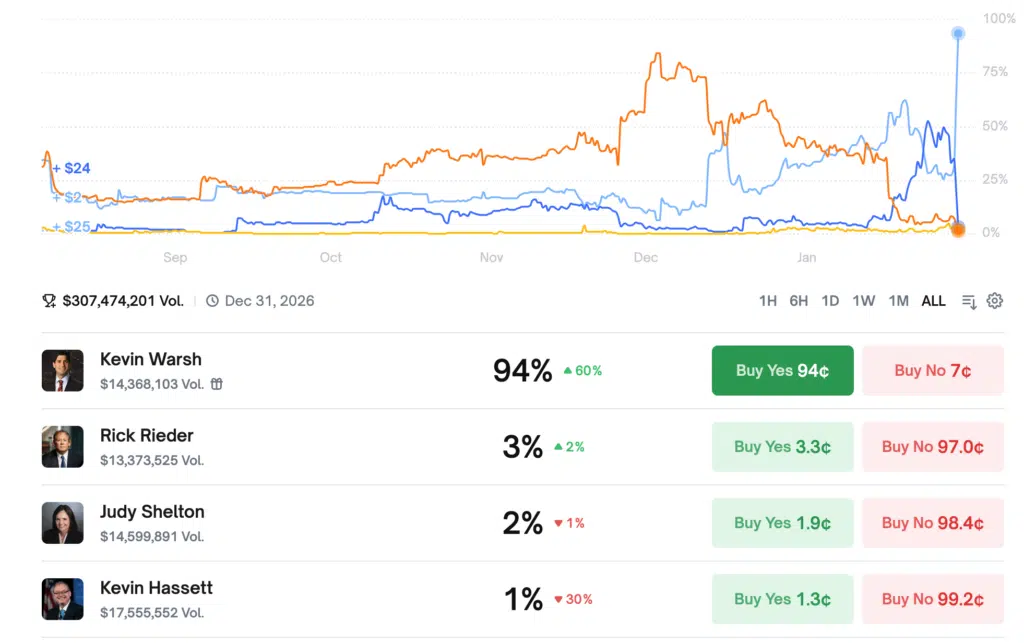1024x643 pixels.
Task: Show the 1M chart range
Action: click(898, 301)
